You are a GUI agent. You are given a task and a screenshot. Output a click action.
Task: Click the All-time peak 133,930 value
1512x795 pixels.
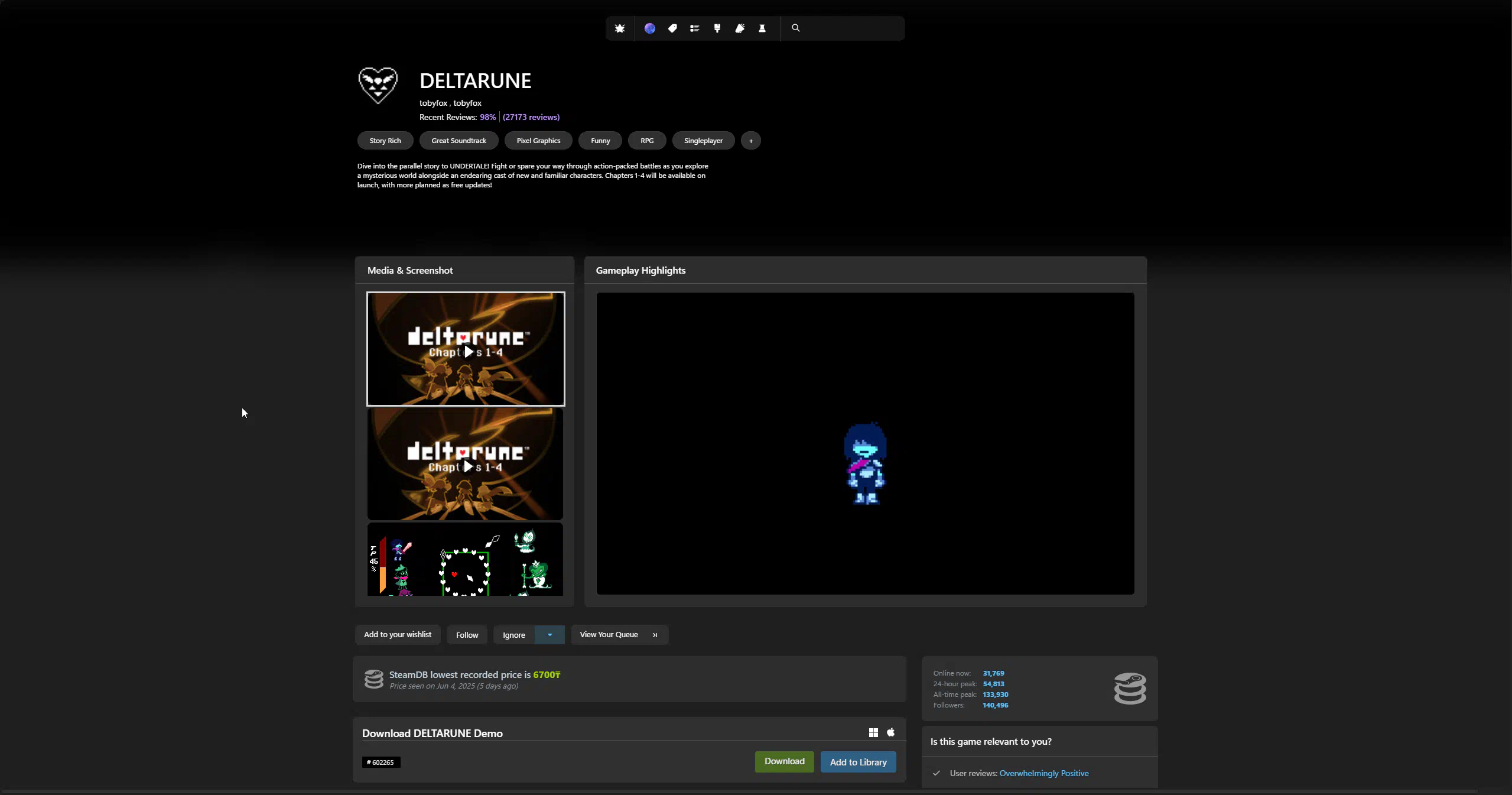[995, 695]
